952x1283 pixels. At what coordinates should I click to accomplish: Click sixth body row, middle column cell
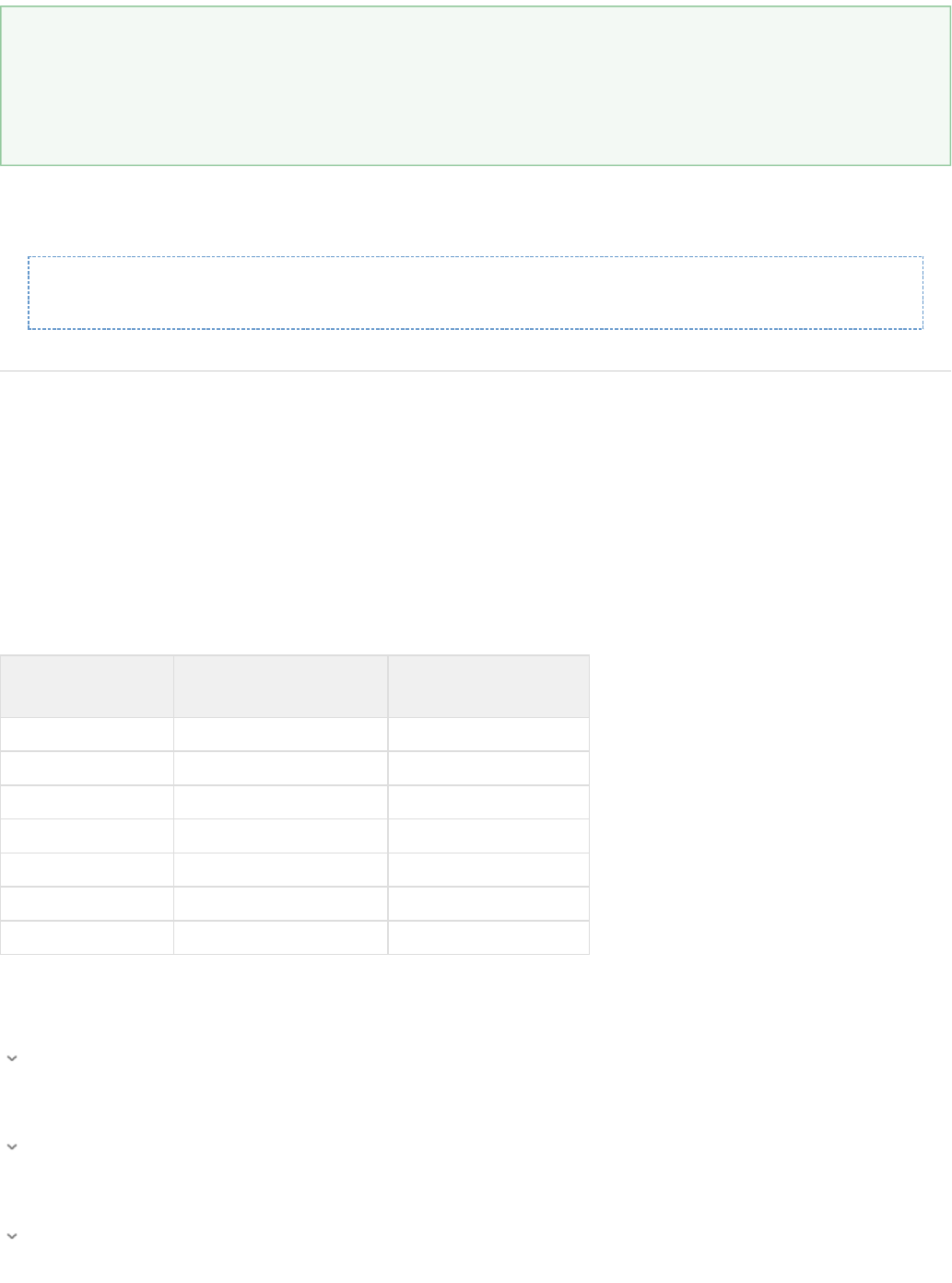(280, 903)
